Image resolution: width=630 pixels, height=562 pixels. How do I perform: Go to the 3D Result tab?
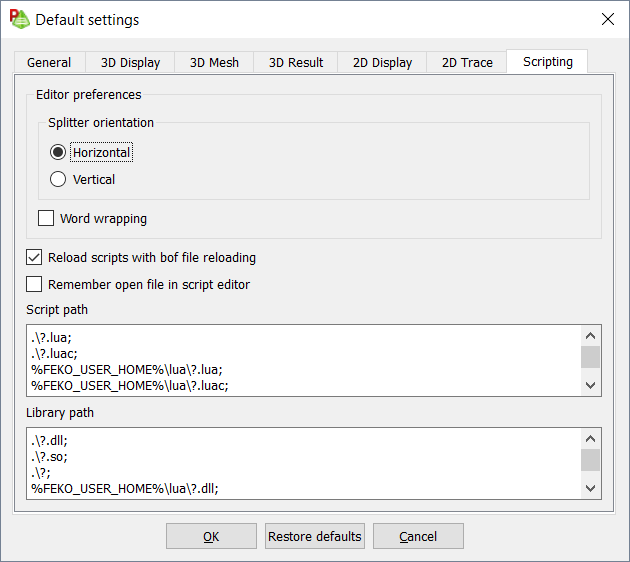296,62
